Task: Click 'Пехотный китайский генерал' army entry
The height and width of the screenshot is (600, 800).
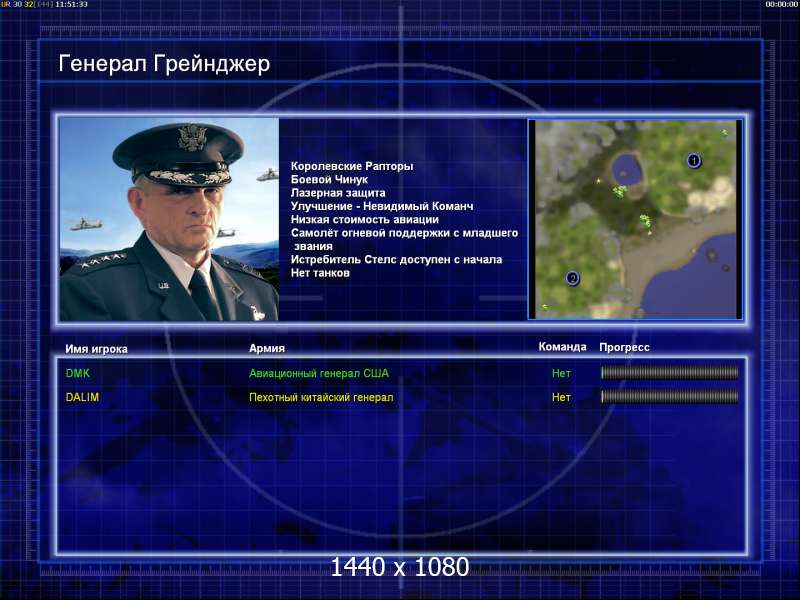Action: click(x=321, y=397)
